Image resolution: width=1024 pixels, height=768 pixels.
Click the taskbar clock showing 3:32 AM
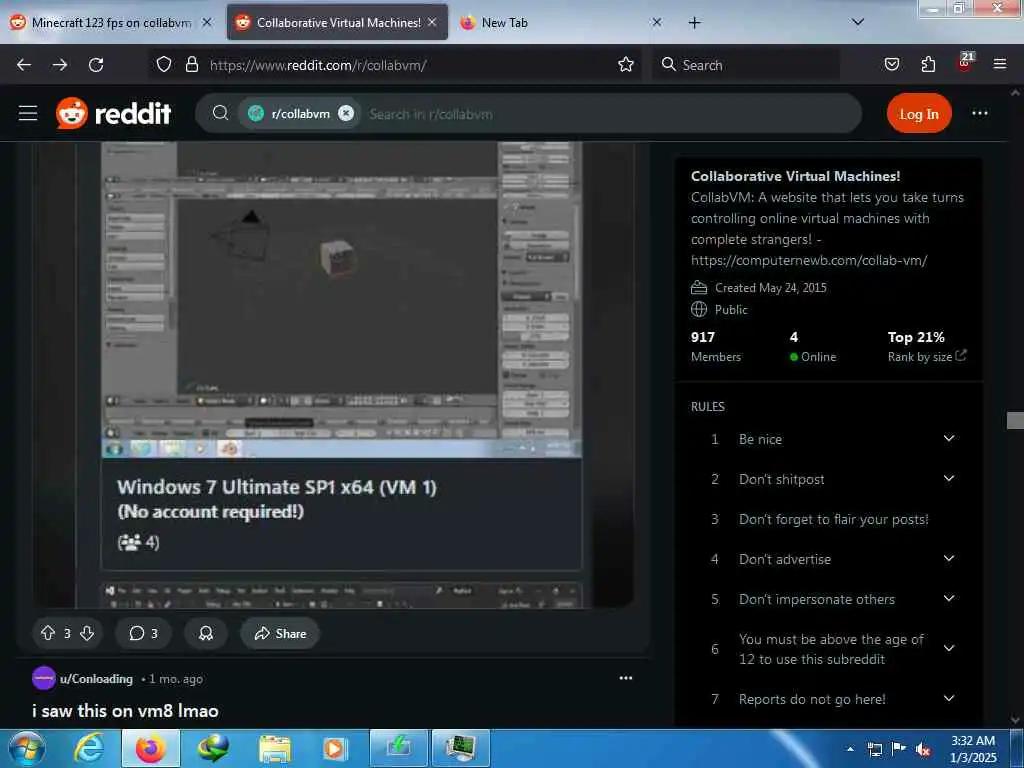(x=973, y=749)
